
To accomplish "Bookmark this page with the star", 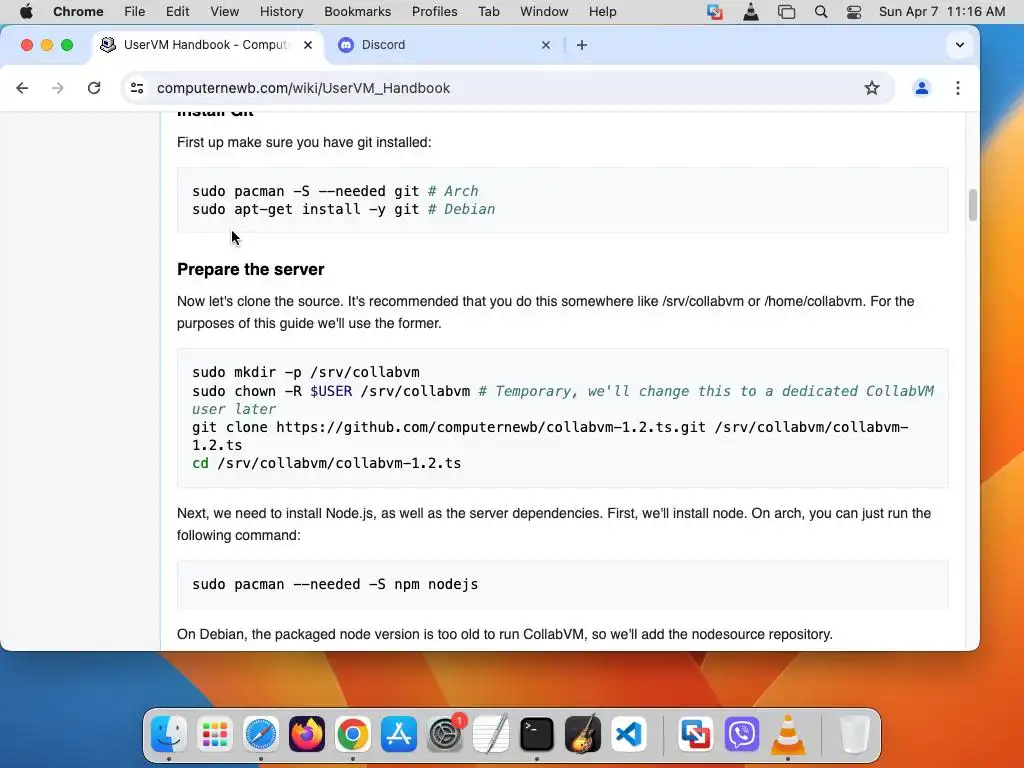I will 872,88.
